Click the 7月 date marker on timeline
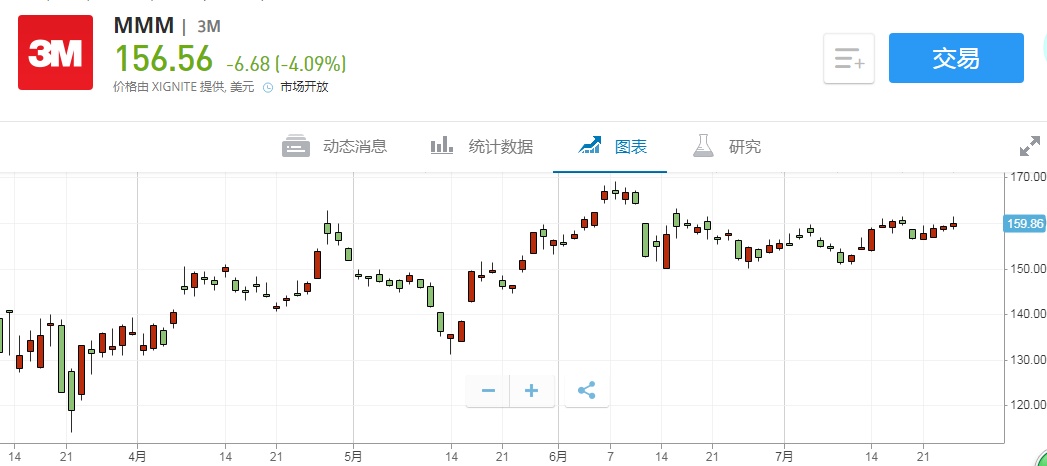The width and height of the screenshot is (1047, 466). [x=785, y=456]
